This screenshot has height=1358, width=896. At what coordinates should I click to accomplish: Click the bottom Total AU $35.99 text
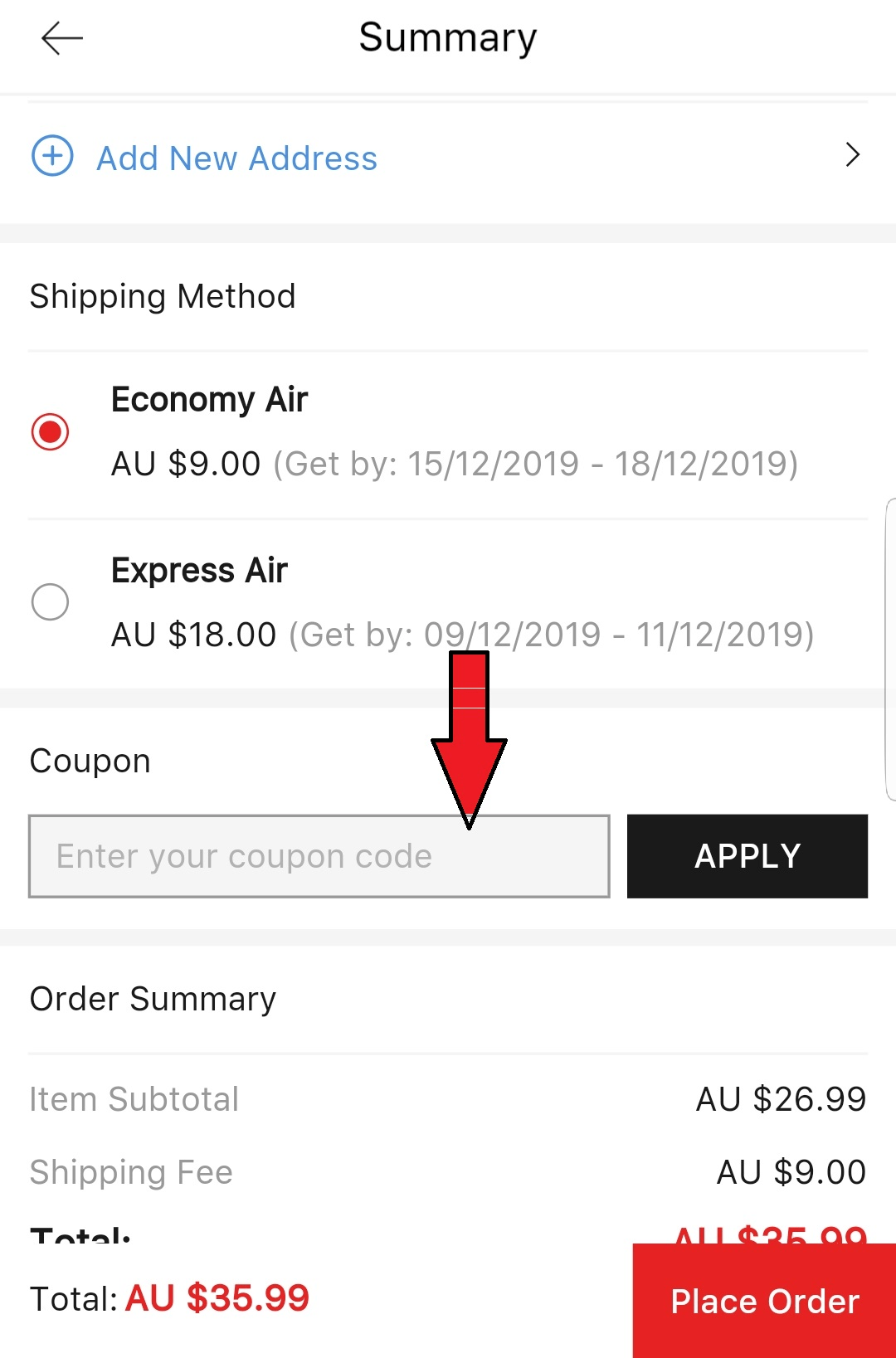[x=169, y=1298]
